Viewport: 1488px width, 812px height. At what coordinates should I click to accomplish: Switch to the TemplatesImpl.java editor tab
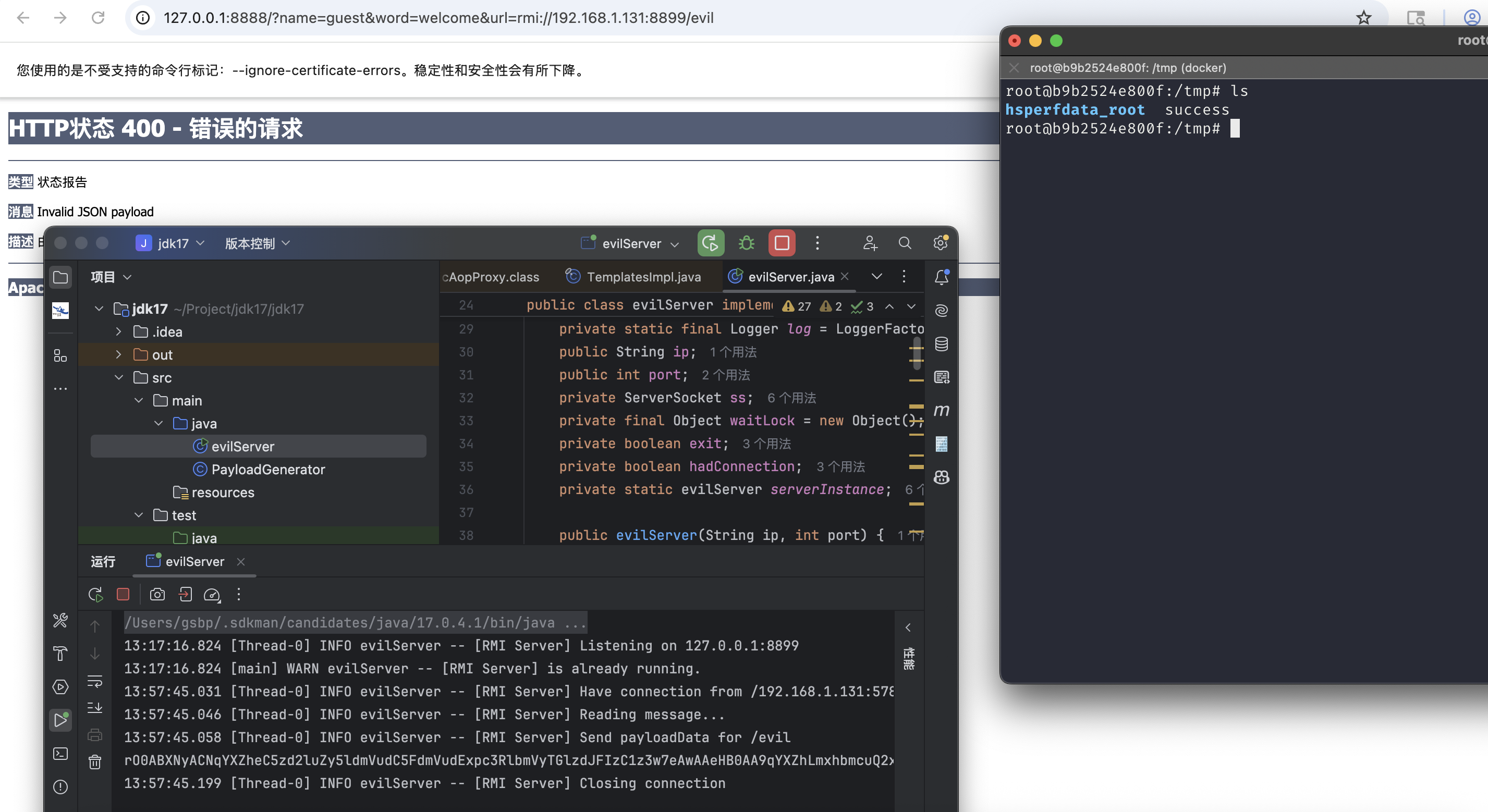tap(643, 277)
